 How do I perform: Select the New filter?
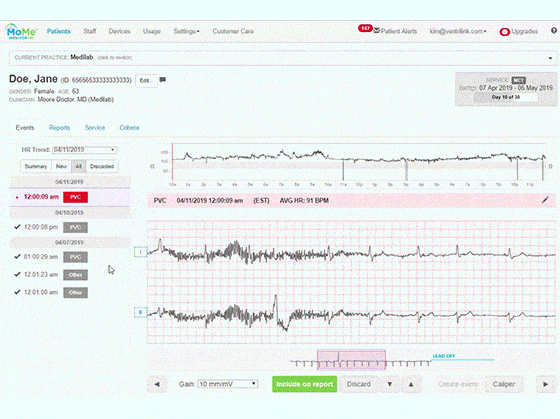tap(61, 166)
